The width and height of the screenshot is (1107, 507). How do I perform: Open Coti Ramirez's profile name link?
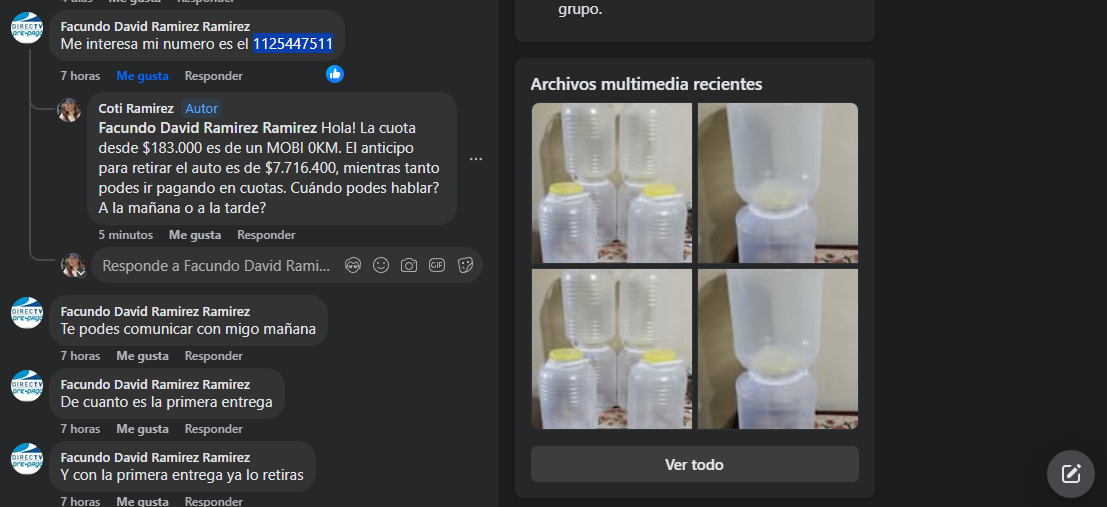click(136, 108)
